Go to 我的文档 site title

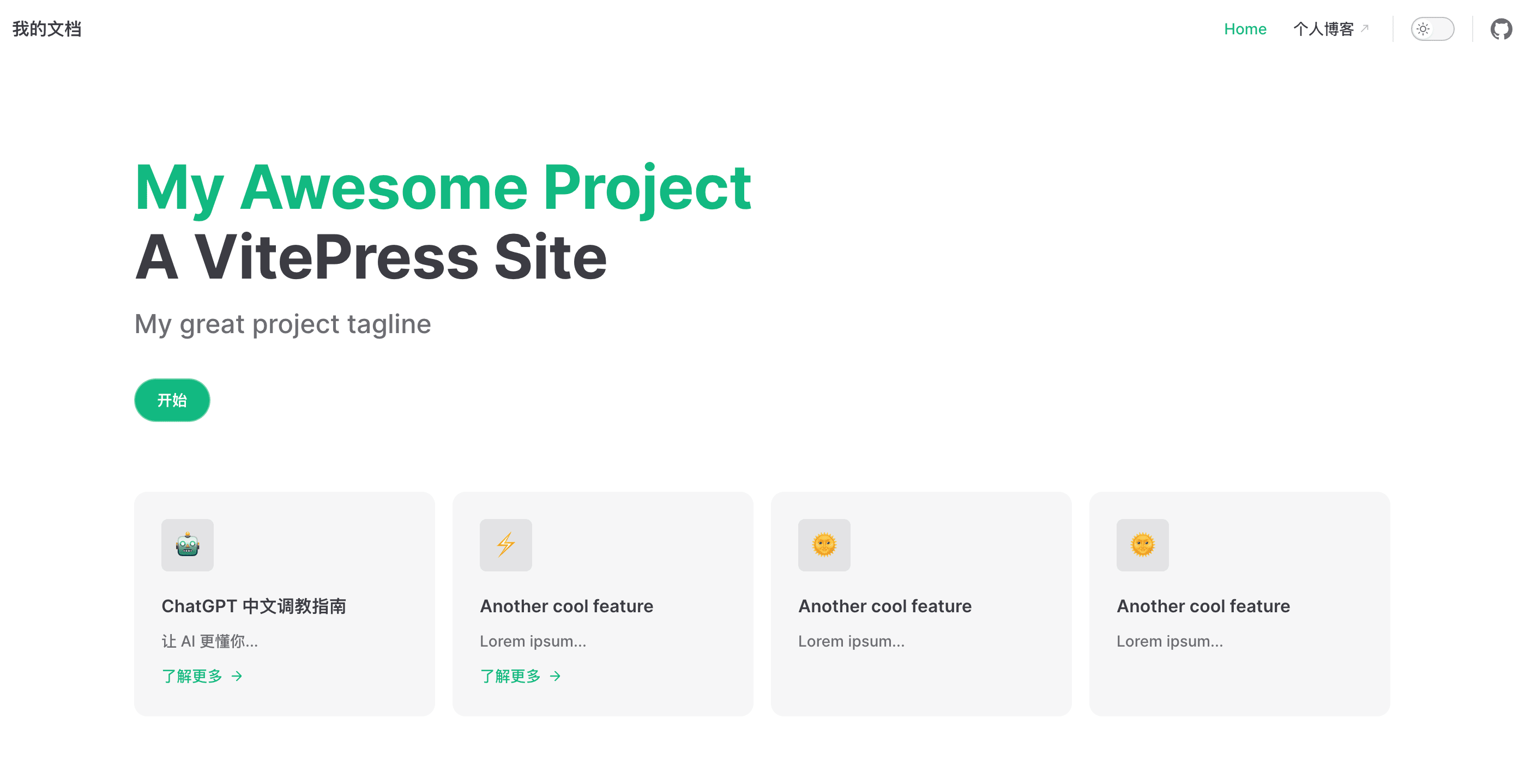(46, 29)
